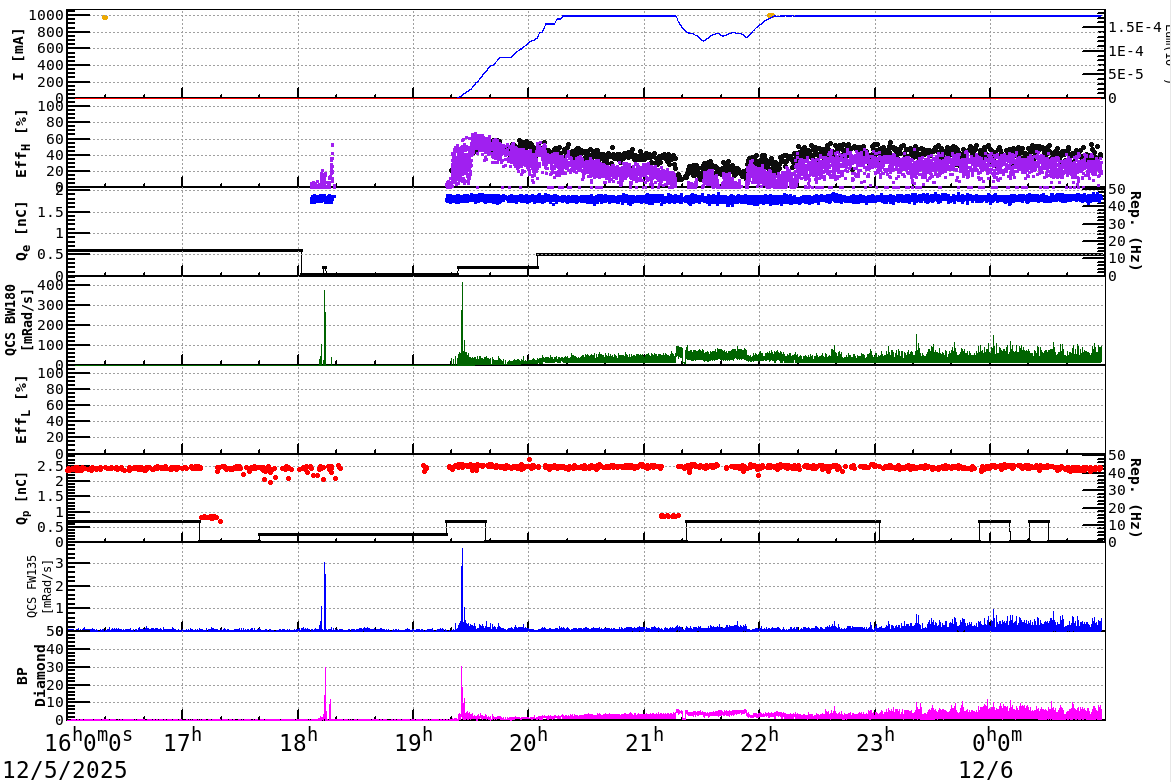
Task: Click the orange marker near 1000 mA
Action: [x=106, y=16]
